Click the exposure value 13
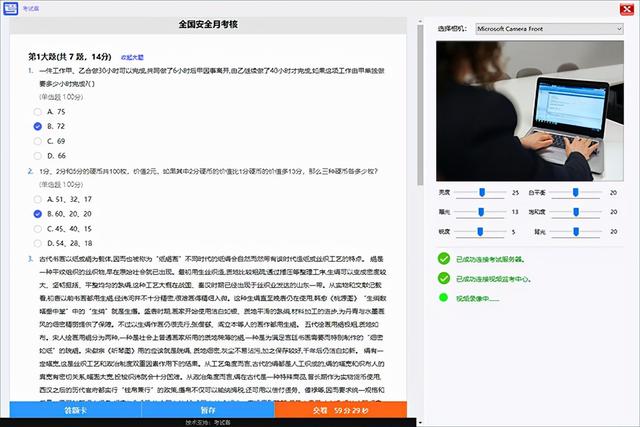640x427 pixels. coord(515,212)
